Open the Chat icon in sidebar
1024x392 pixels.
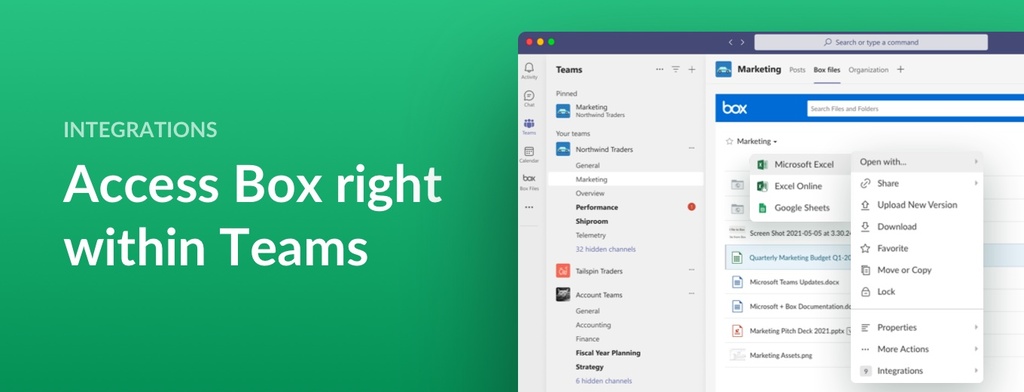click(x=529, y=96)
